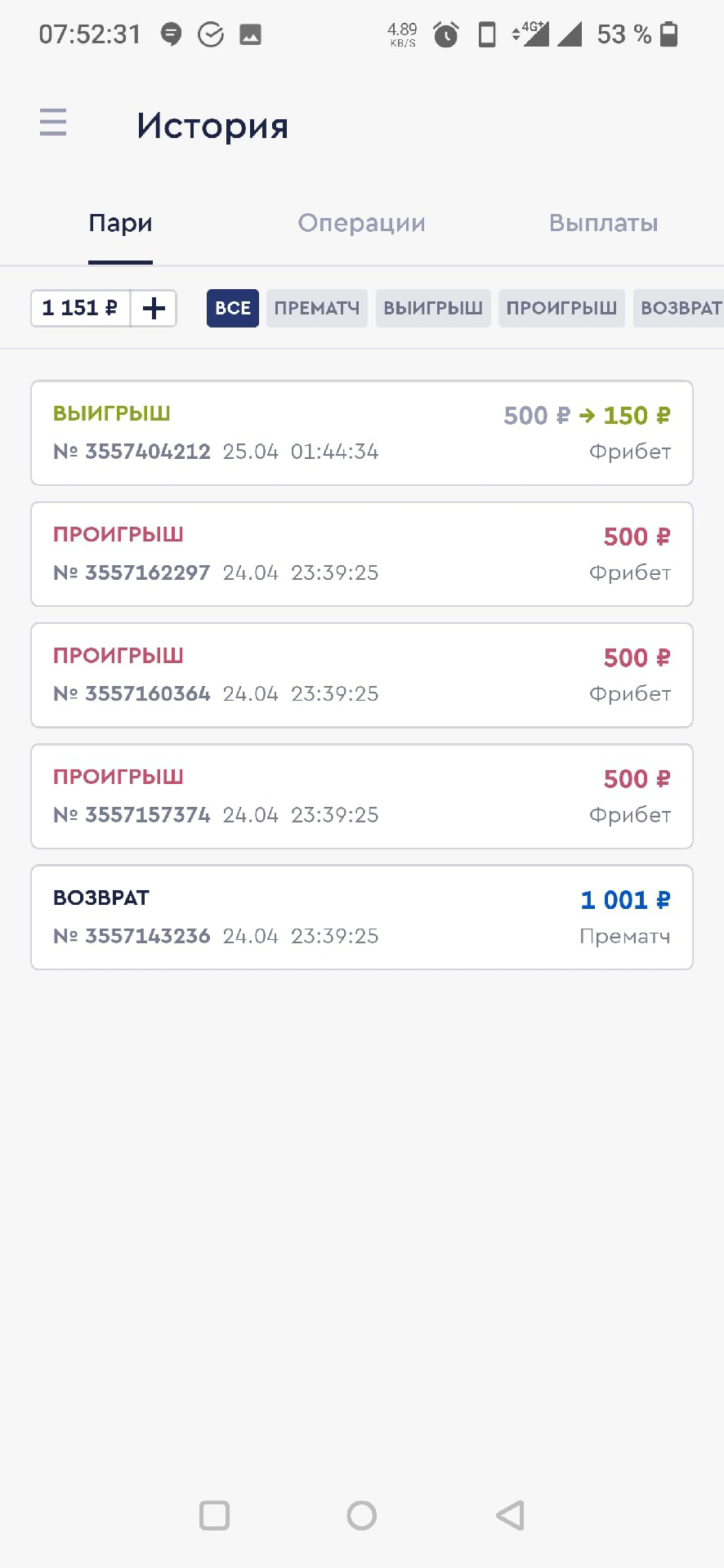Enable the ВСЕ filter chip

pos(233,308)
